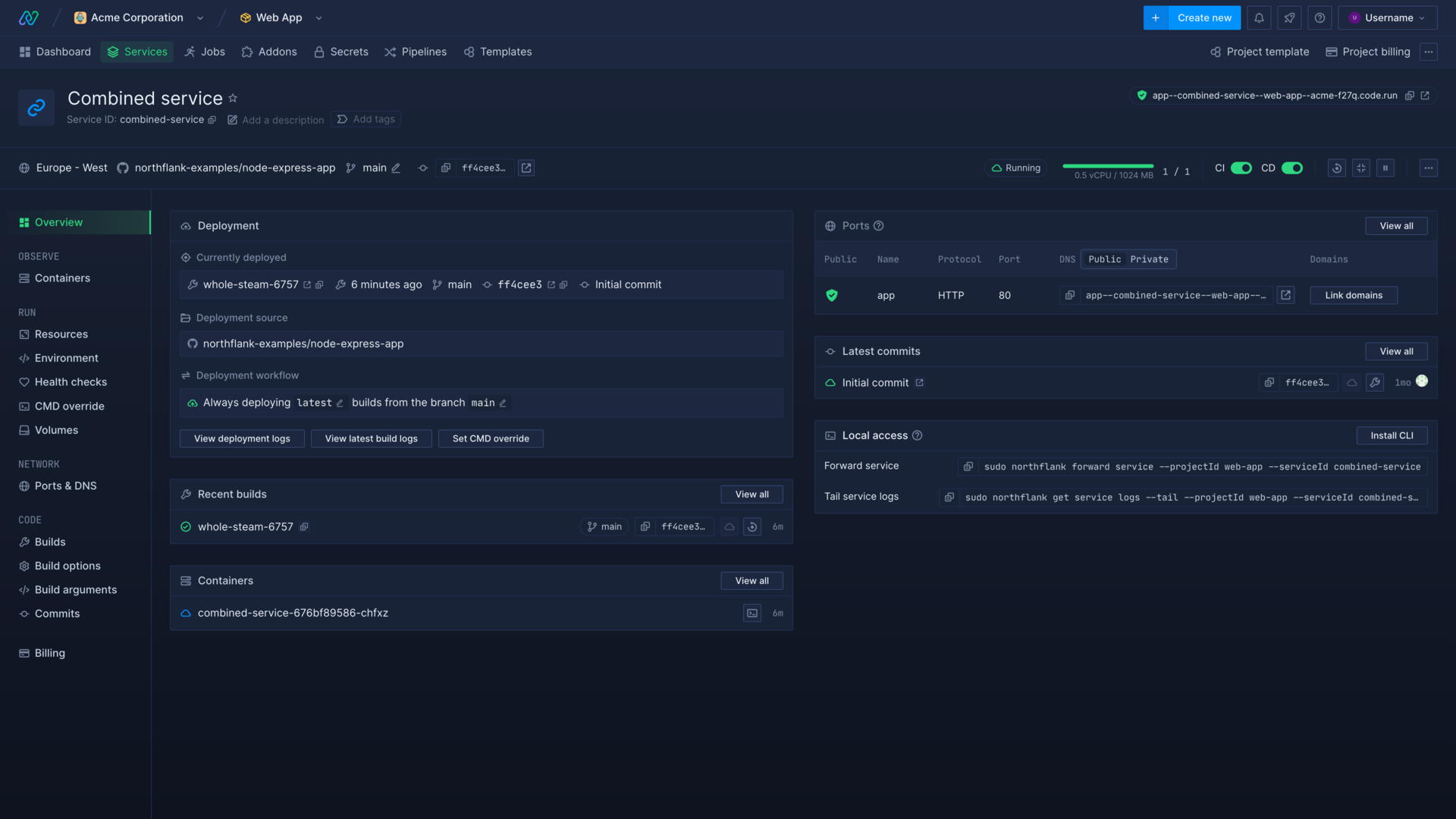
Task: Expand the Acme Corporation team dropdown
Action: coord(200,17)
